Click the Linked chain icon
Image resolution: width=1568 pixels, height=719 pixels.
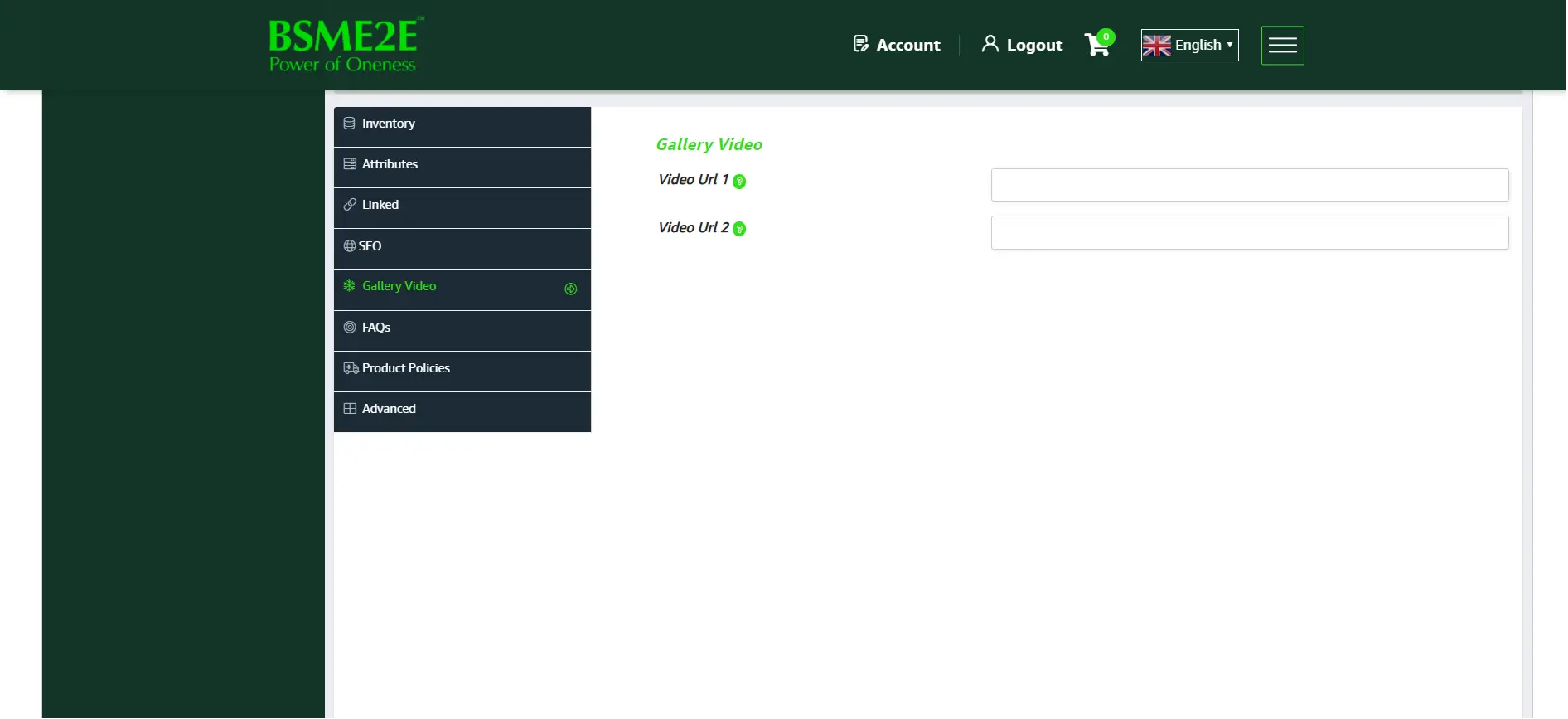[x=350, y=204]
